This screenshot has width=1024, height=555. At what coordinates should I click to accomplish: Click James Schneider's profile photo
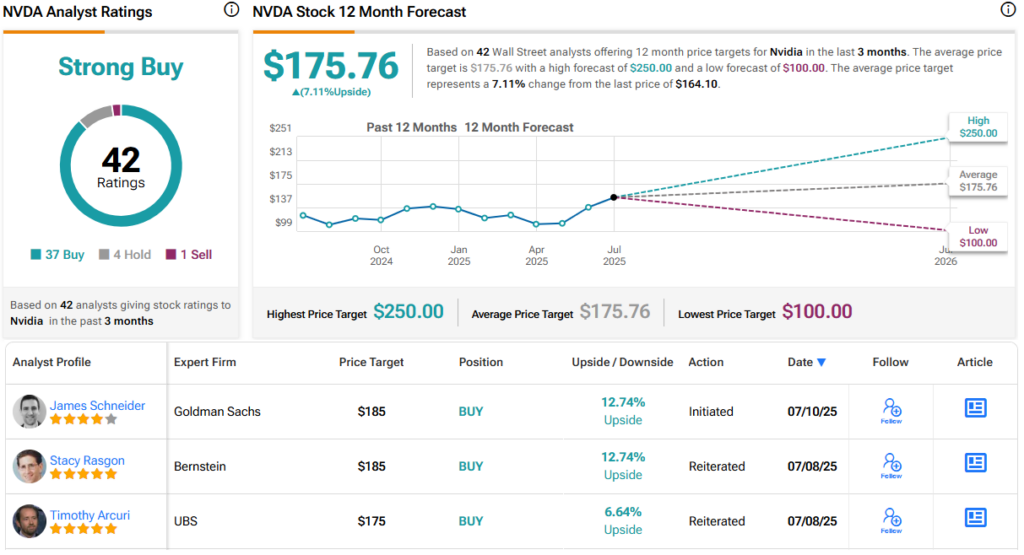coord(30,411)
